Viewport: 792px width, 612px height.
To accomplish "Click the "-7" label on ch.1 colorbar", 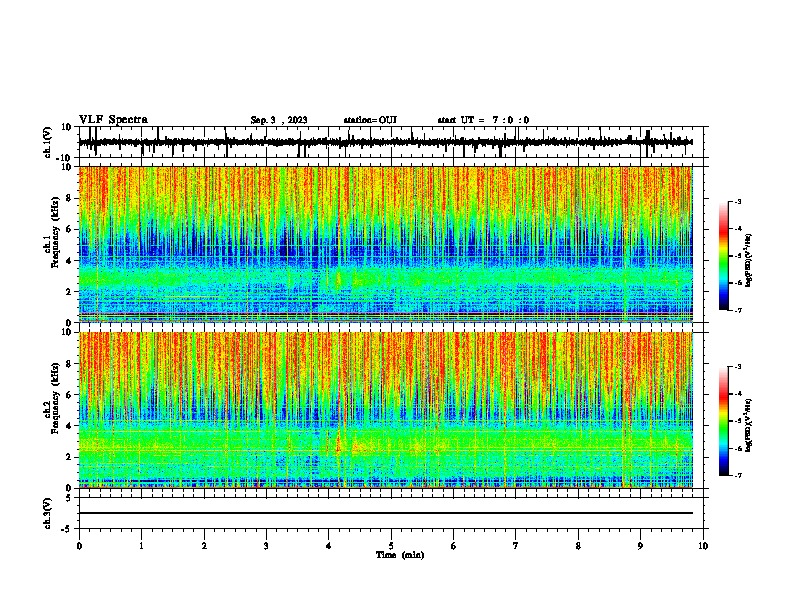I will point(737,310).
